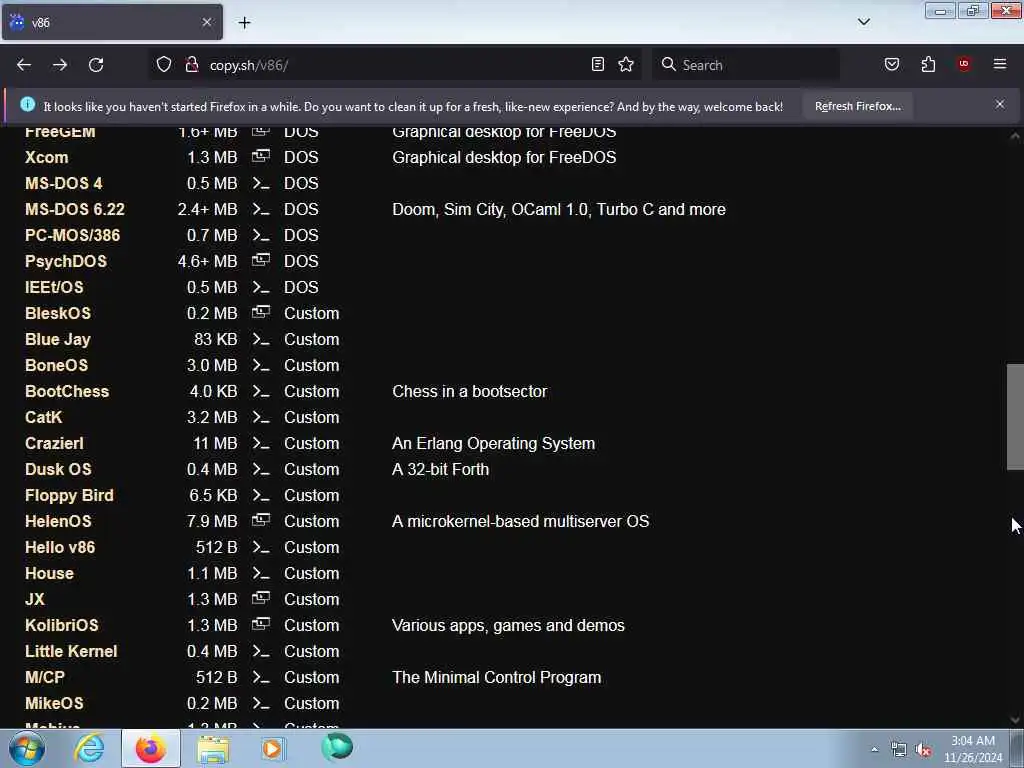Click the 'Chess in a bootsector' description
Image resolution: width=1024 pixels, height=768 pixels.
[x=470, y=392]
